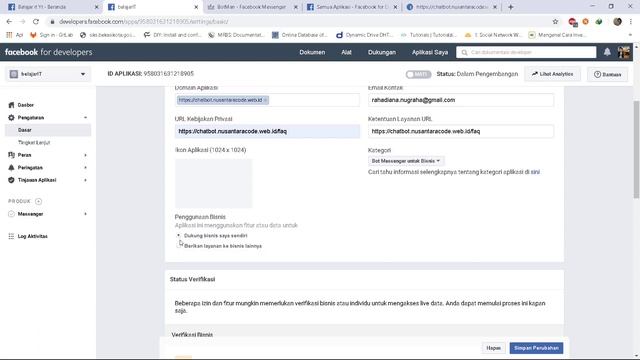Click the Hapus button
The height and width of the screenshot is (360, 640).
click(493, 348)
